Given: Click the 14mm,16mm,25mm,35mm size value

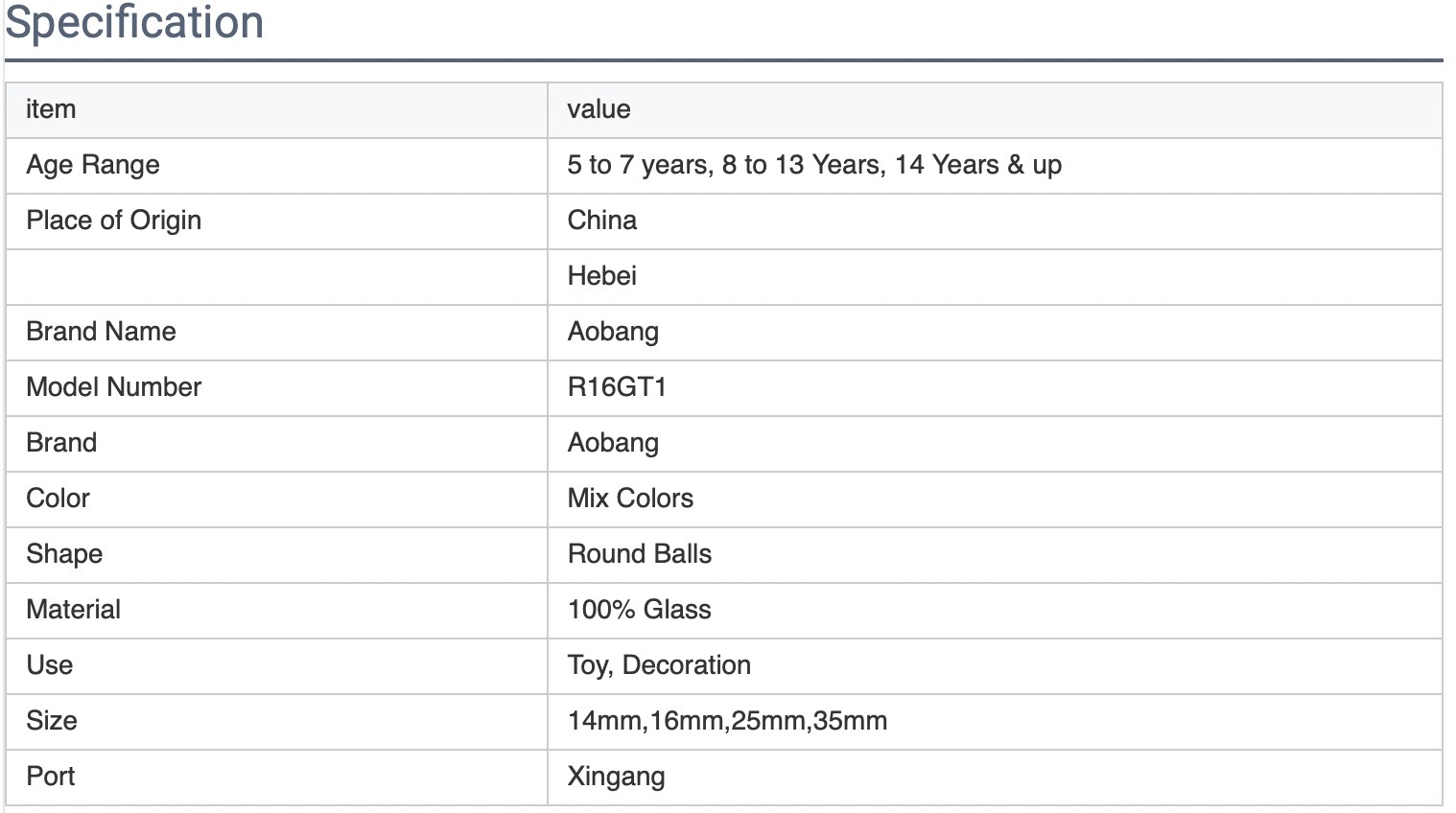Looking at the screenshot, I should pos(727,721).
